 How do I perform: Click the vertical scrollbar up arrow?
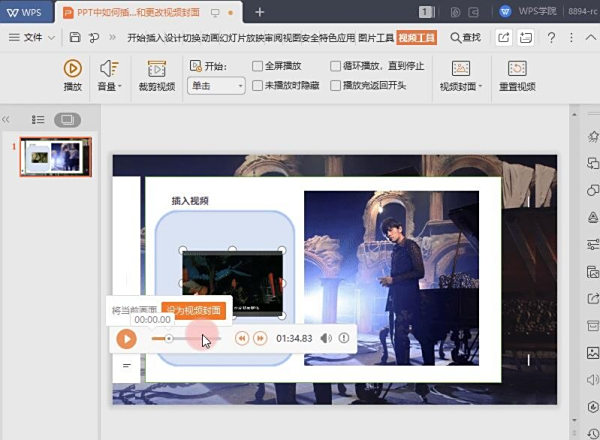(574, 114)
